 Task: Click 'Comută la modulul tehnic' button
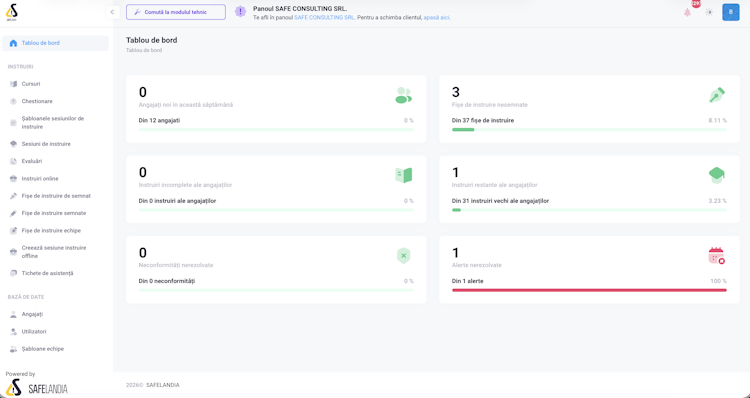point(176,12)
